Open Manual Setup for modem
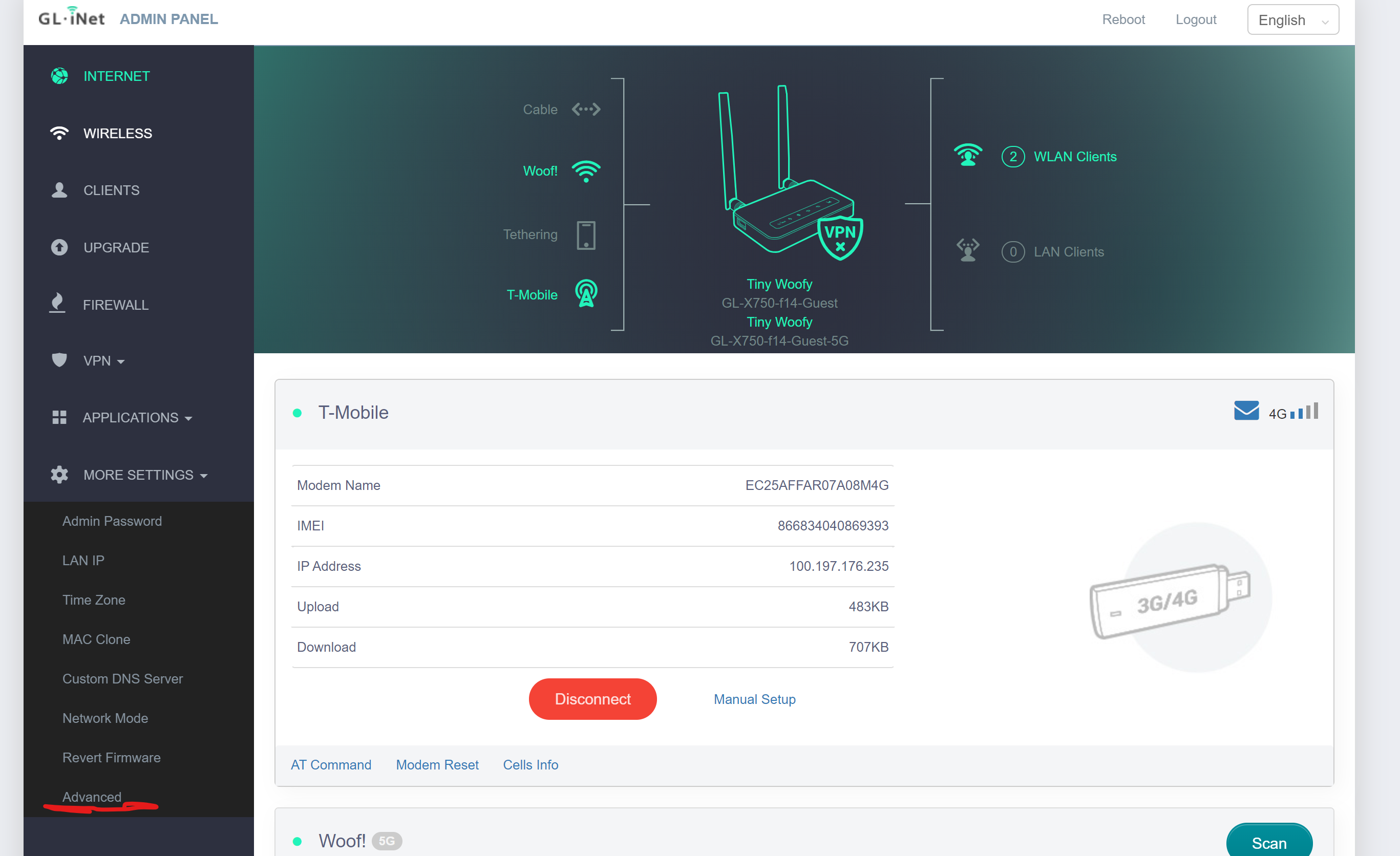This screenshot has width=1400, height=856. pos(755,699)
